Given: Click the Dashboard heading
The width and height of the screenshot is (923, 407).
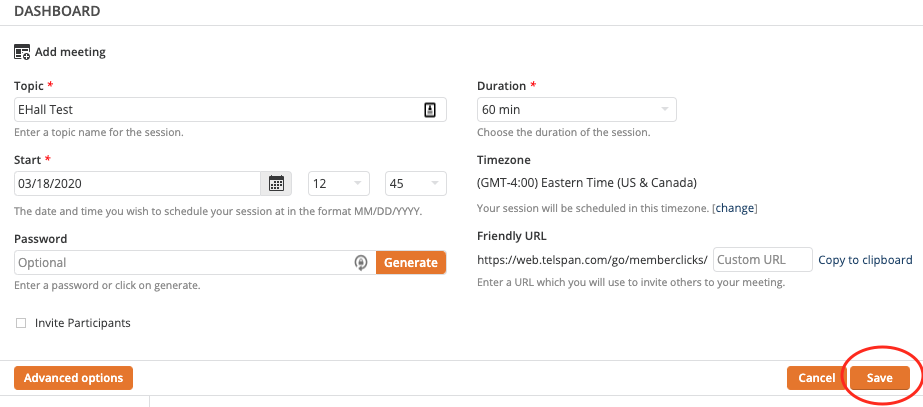Looking at the screenshot, I should click(x=57, y=11).
